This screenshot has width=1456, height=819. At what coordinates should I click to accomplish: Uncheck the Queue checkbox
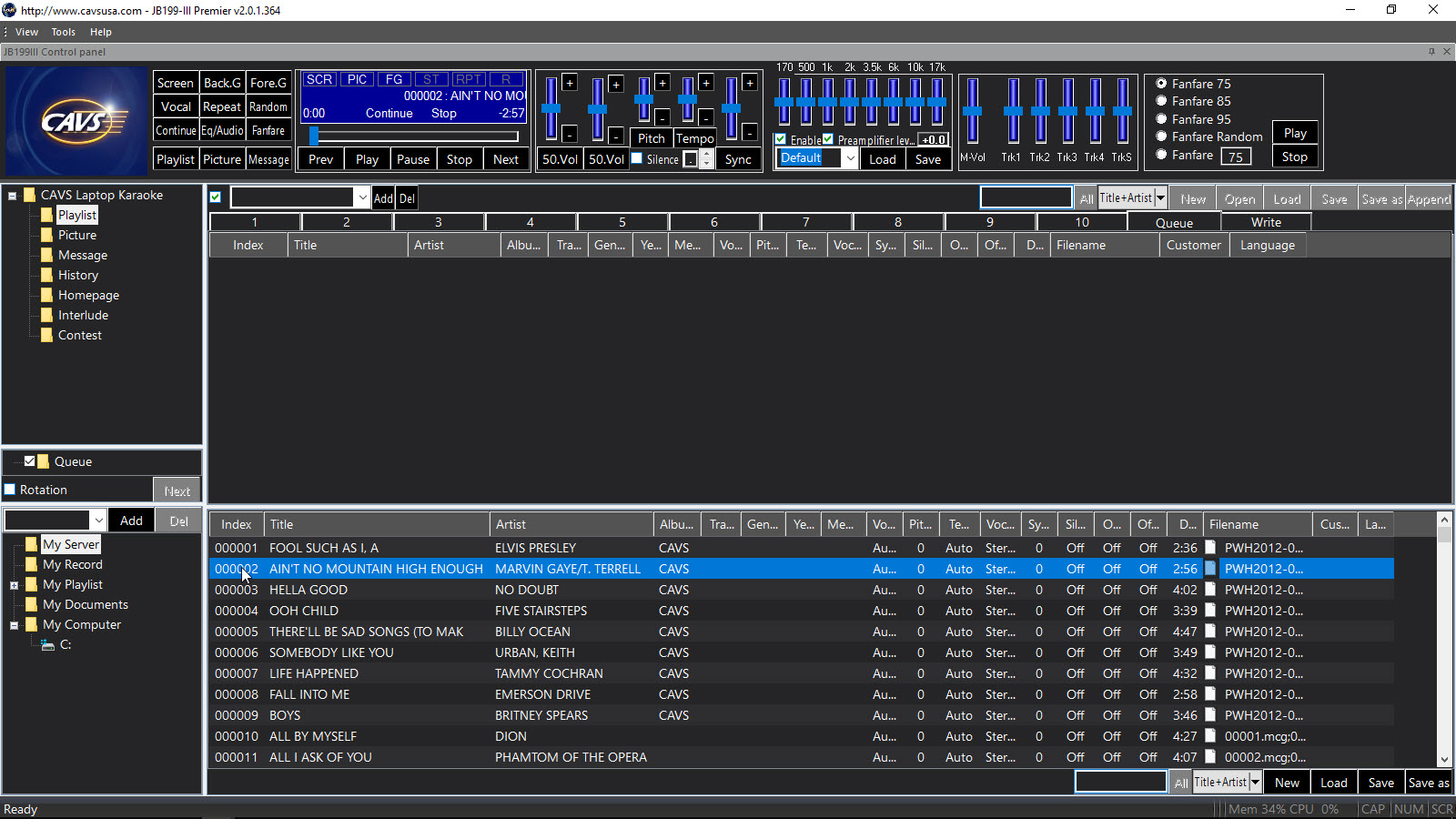click(x=29, y=461)
